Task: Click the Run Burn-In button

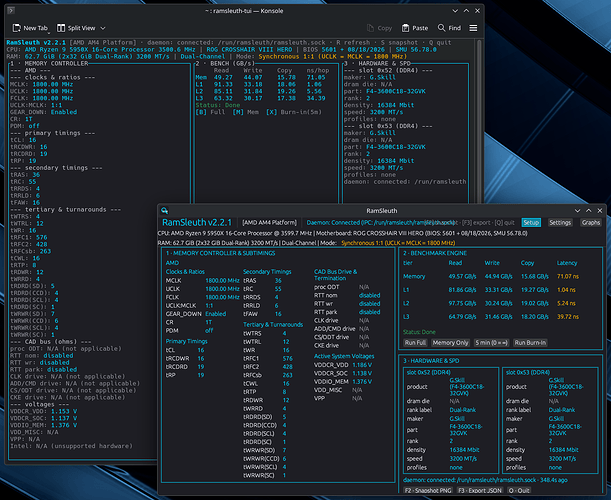Action: [x=530, y=343]
